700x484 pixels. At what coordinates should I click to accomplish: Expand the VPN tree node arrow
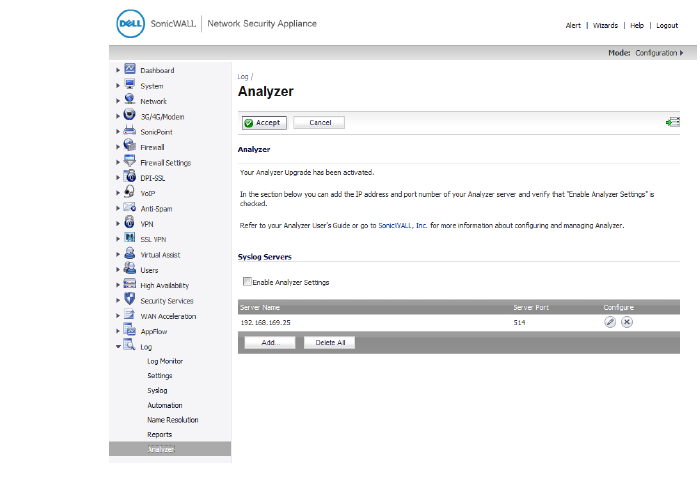(118, 223)
